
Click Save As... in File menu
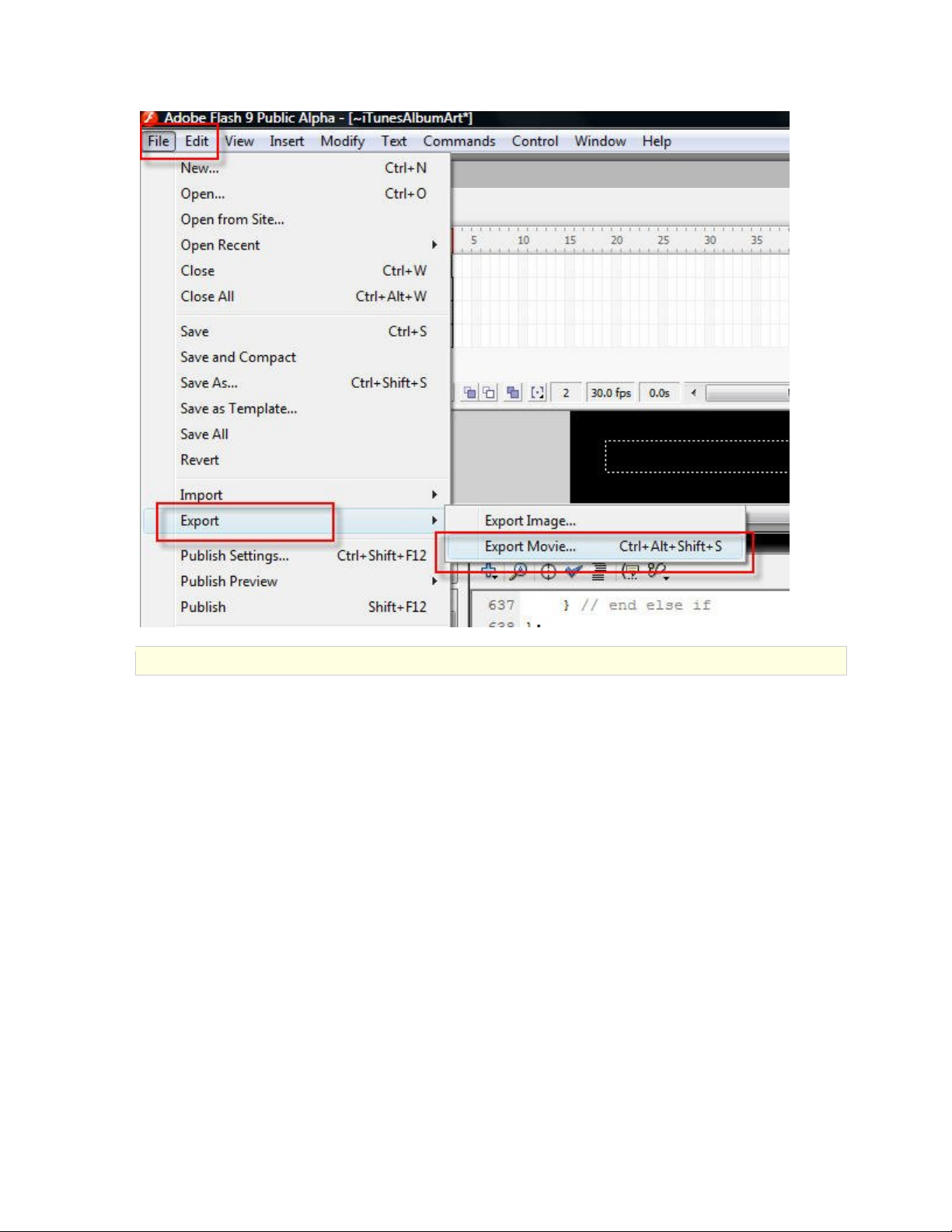click(x=209, y=383)
